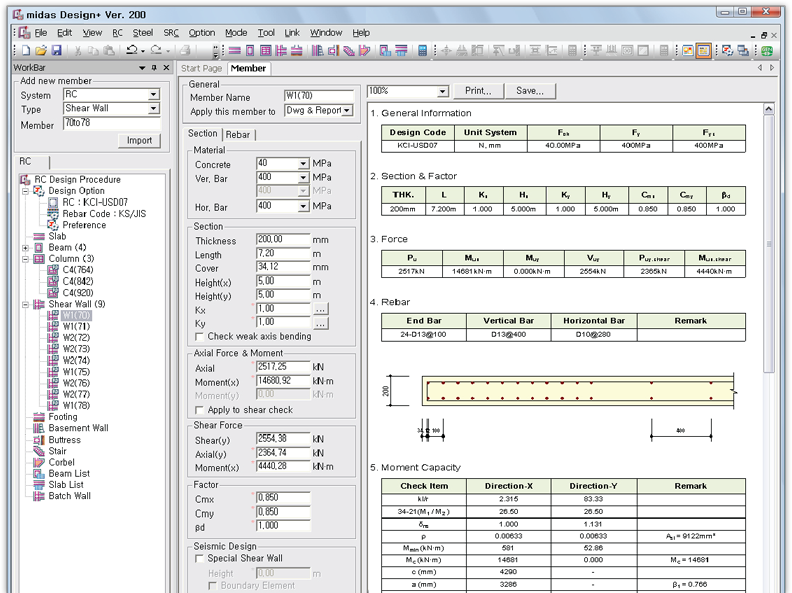Select Batch Wall in the tree

(69, 496)
